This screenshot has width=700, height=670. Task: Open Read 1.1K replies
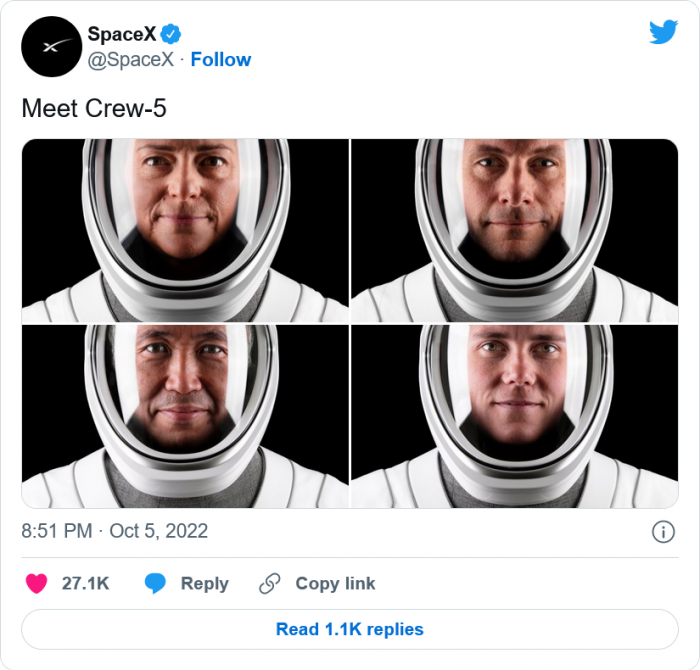(350, 630)
